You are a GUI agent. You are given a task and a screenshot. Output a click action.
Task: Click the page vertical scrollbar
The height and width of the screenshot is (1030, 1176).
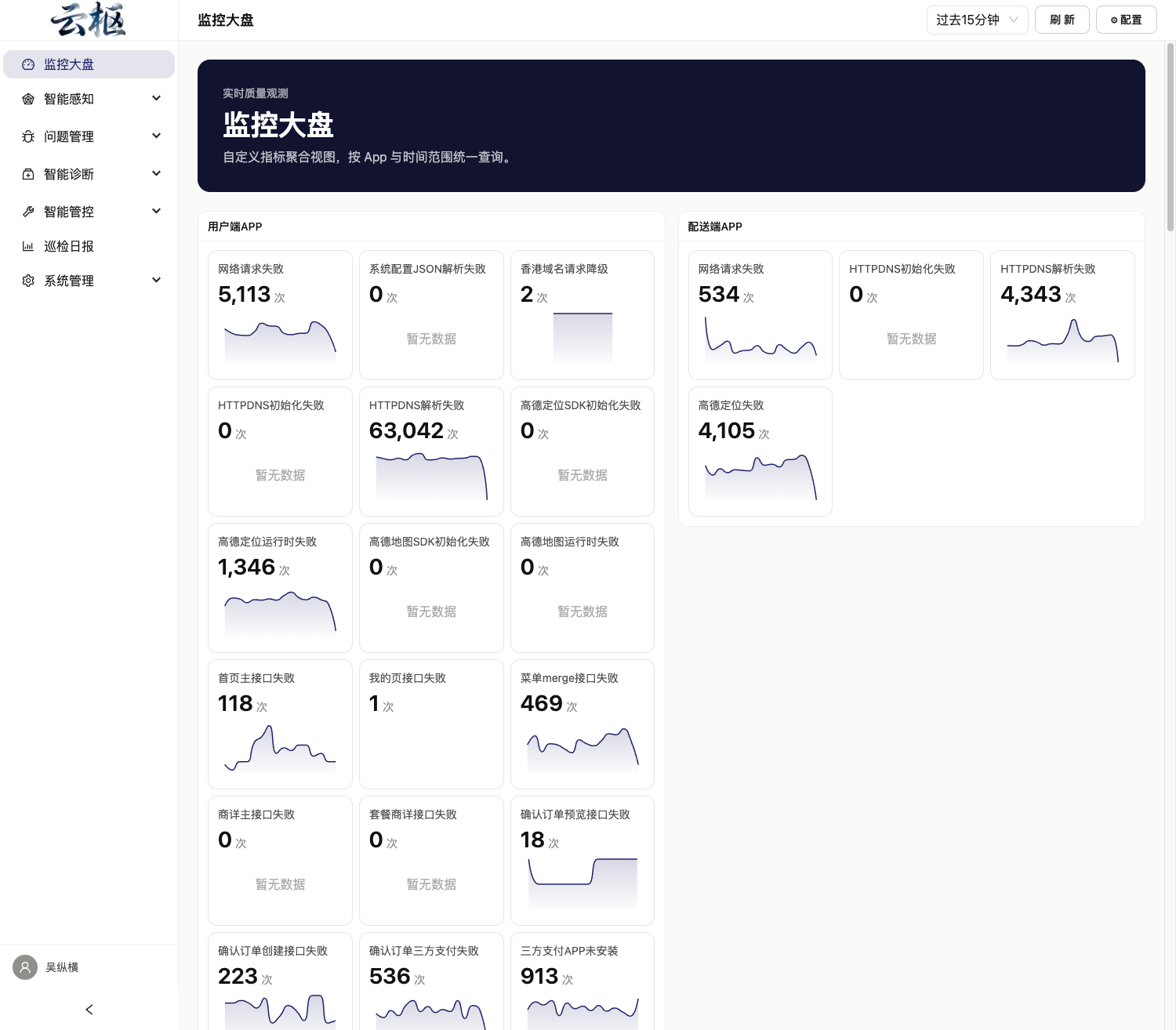point(1171,137)
